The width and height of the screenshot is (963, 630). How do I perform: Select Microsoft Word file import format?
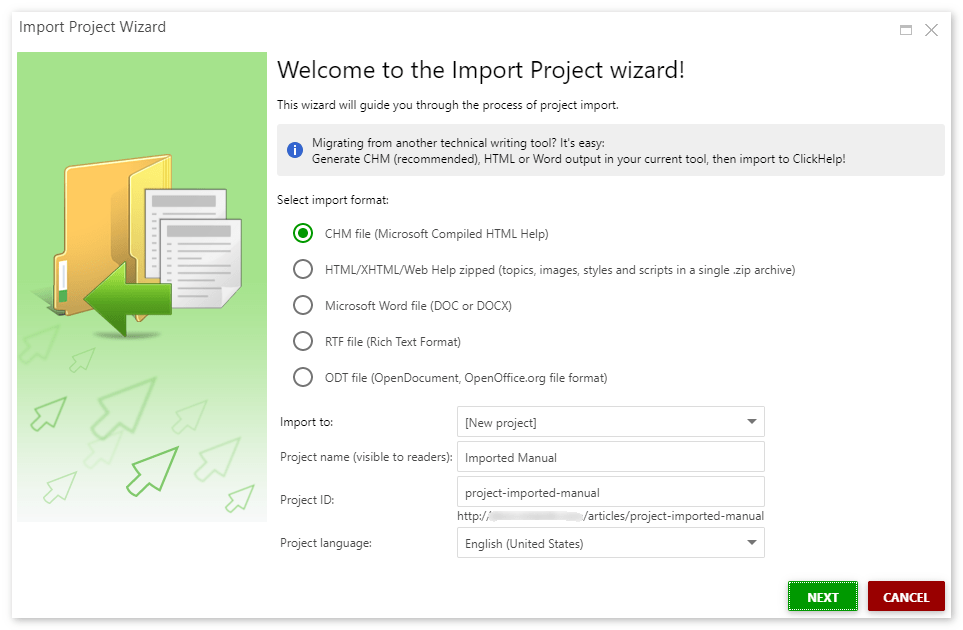click(302, 305)
